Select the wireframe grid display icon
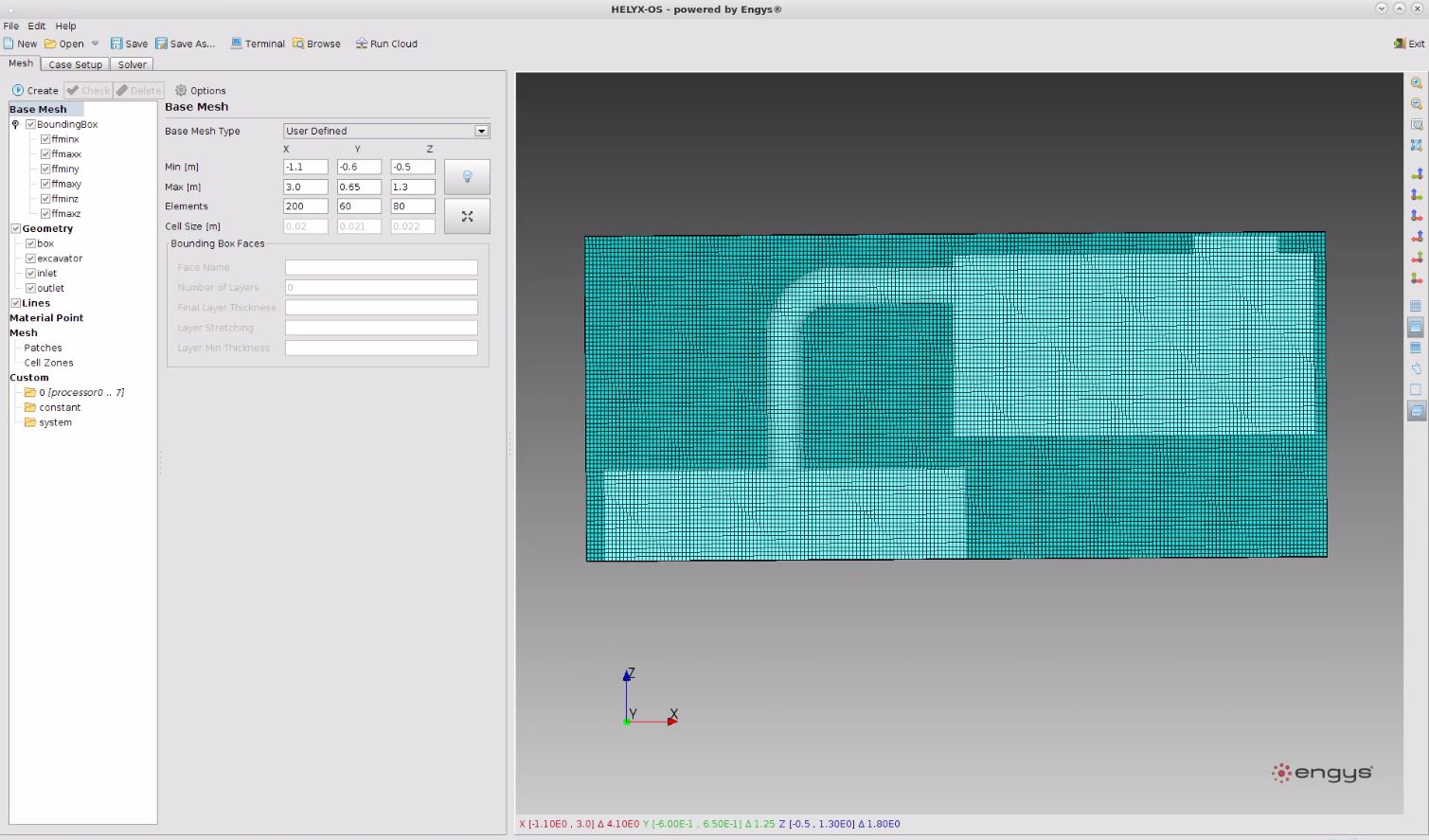The image size is (1429, 840). 1417,306
